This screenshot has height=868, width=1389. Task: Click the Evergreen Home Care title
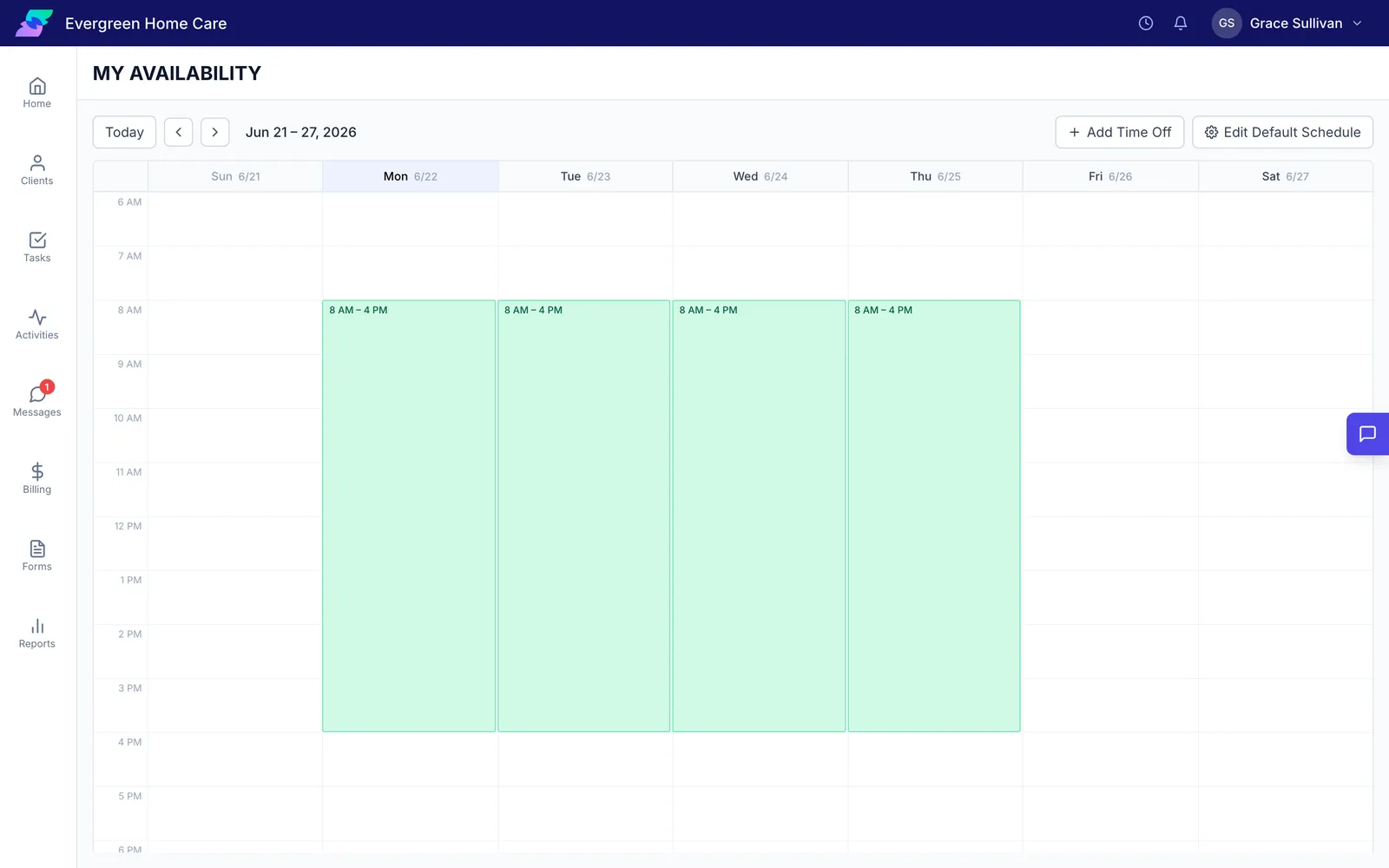tap(146, 23)
